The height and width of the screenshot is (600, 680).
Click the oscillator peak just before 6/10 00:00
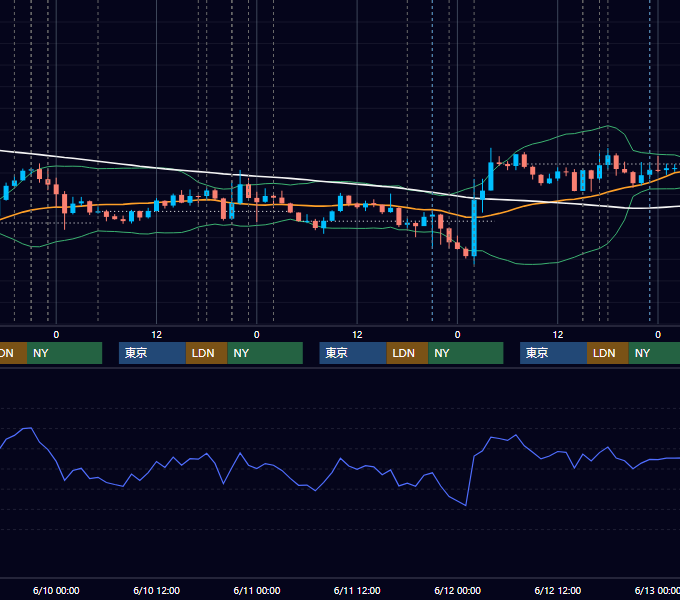pos(30,428)
